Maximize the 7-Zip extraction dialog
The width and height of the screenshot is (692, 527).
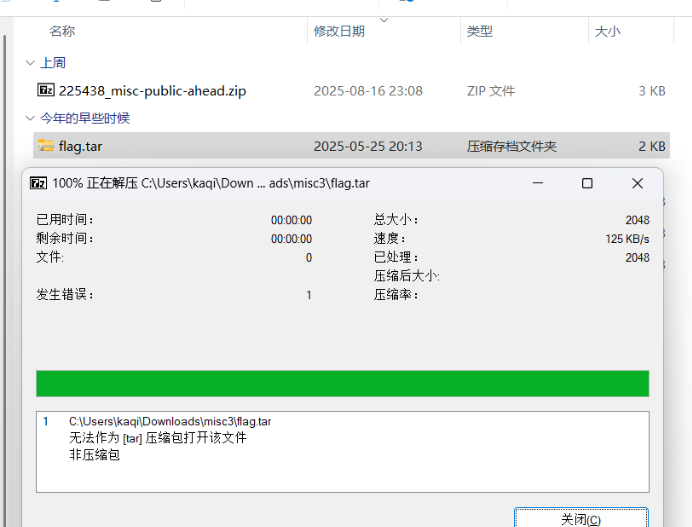[x=587, y=183]
